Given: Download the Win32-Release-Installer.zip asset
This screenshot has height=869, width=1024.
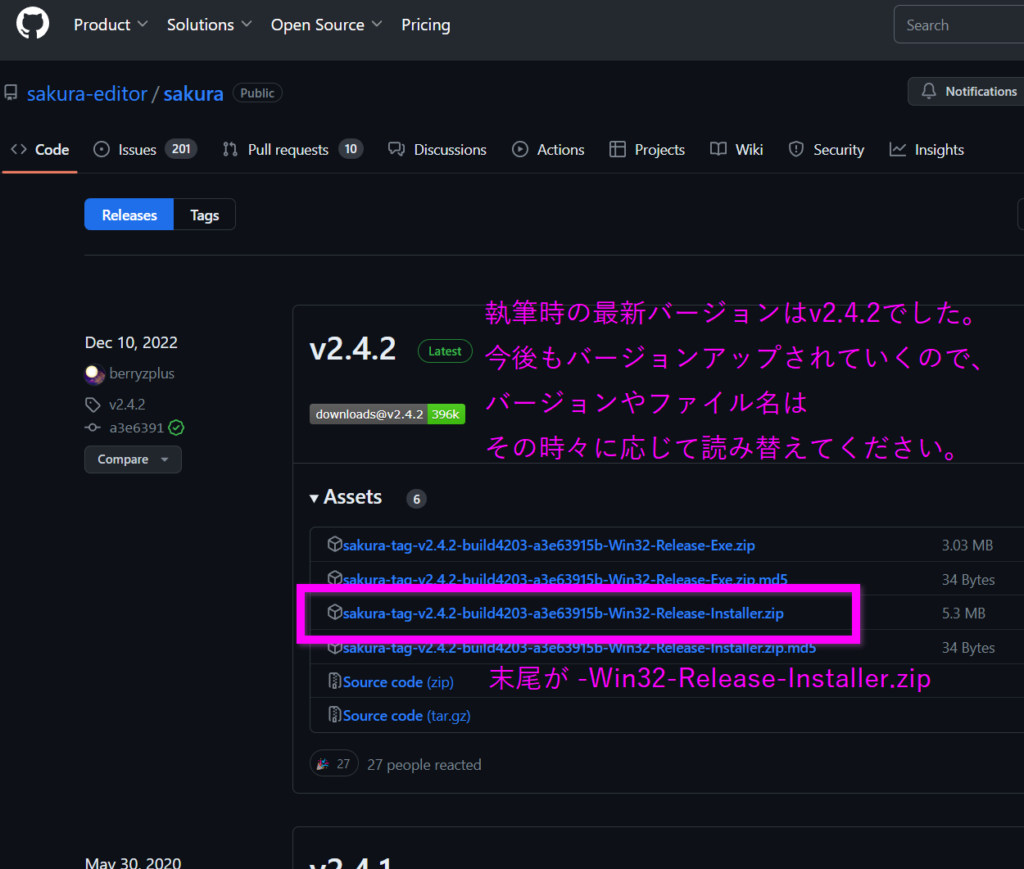Looking at the screenshot, I should click(x=563, y=613).
